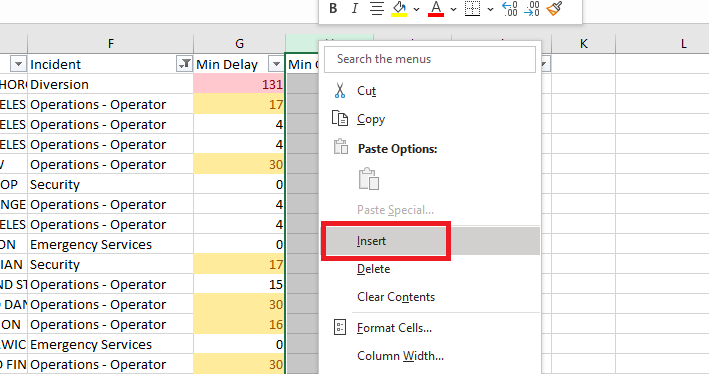
Task: Open Min Delay column filter dropdown
Action: pos(276,64)
